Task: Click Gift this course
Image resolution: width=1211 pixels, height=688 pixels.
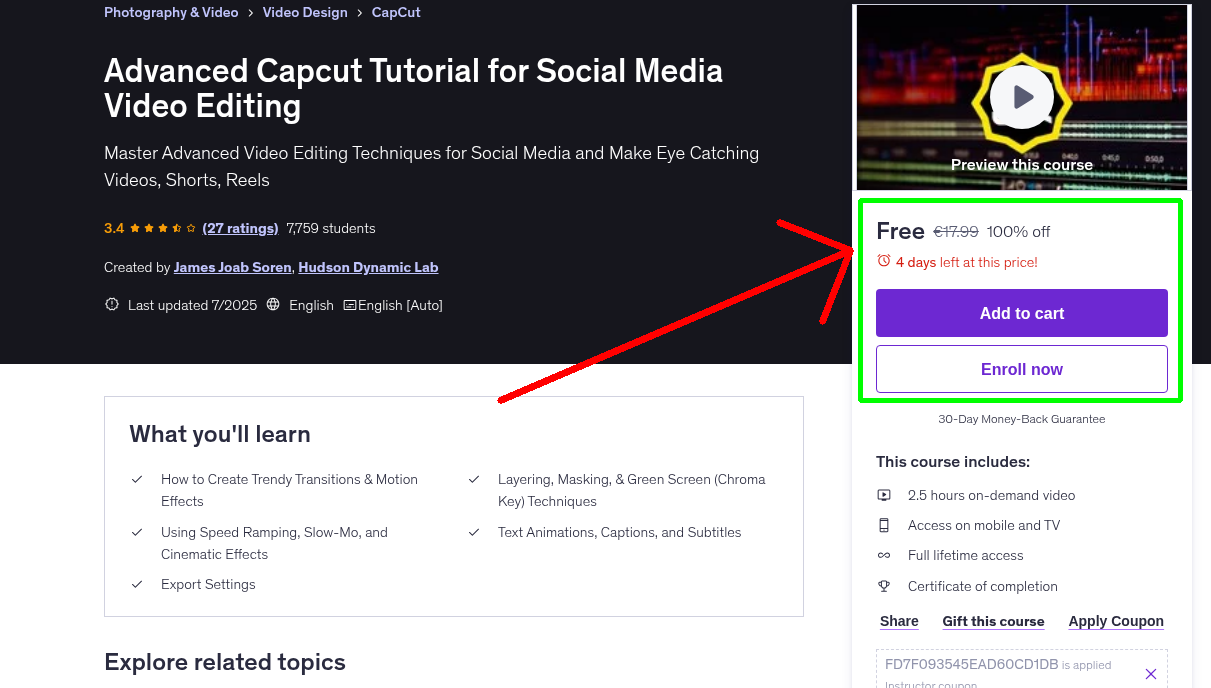Action: coord(993,621)
